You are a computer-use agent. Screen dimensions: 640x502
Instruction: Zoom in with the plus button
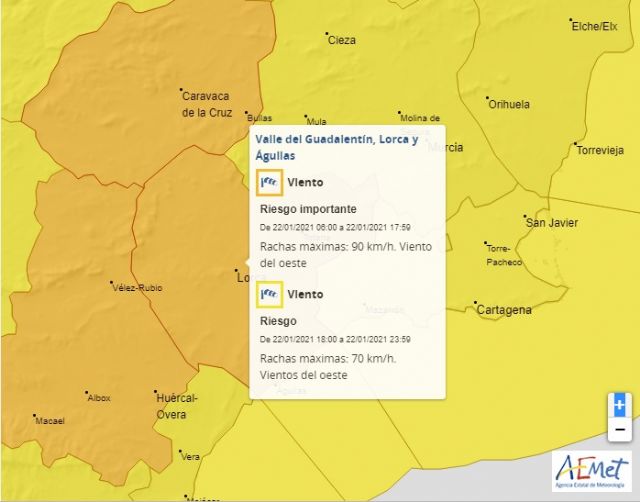coord(619,405)
